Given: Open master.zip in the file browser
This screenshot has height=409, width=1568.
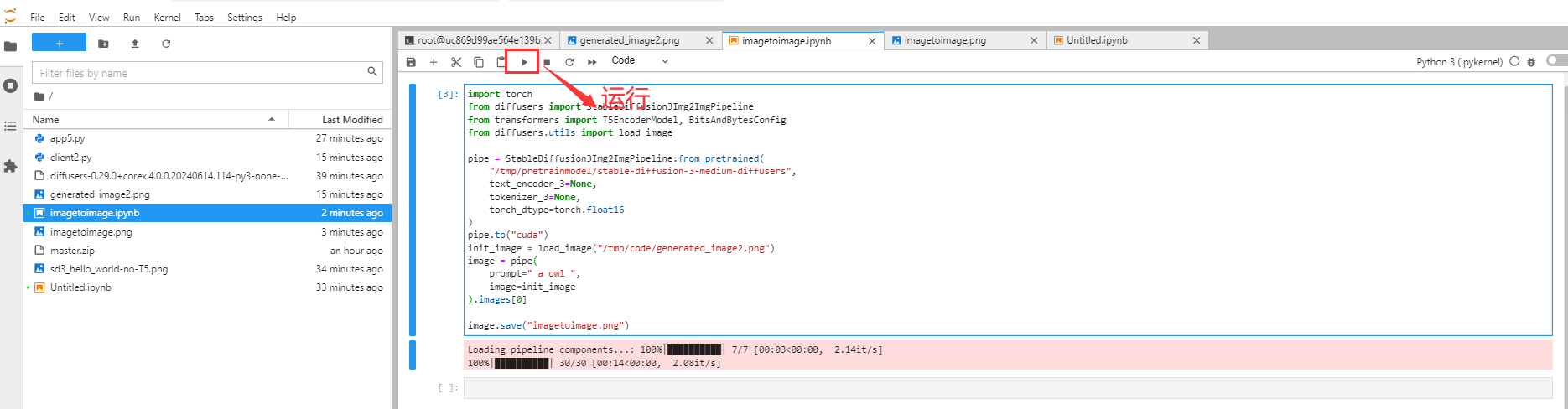Looking at the screenshot, I should click(x=72, y=251).
